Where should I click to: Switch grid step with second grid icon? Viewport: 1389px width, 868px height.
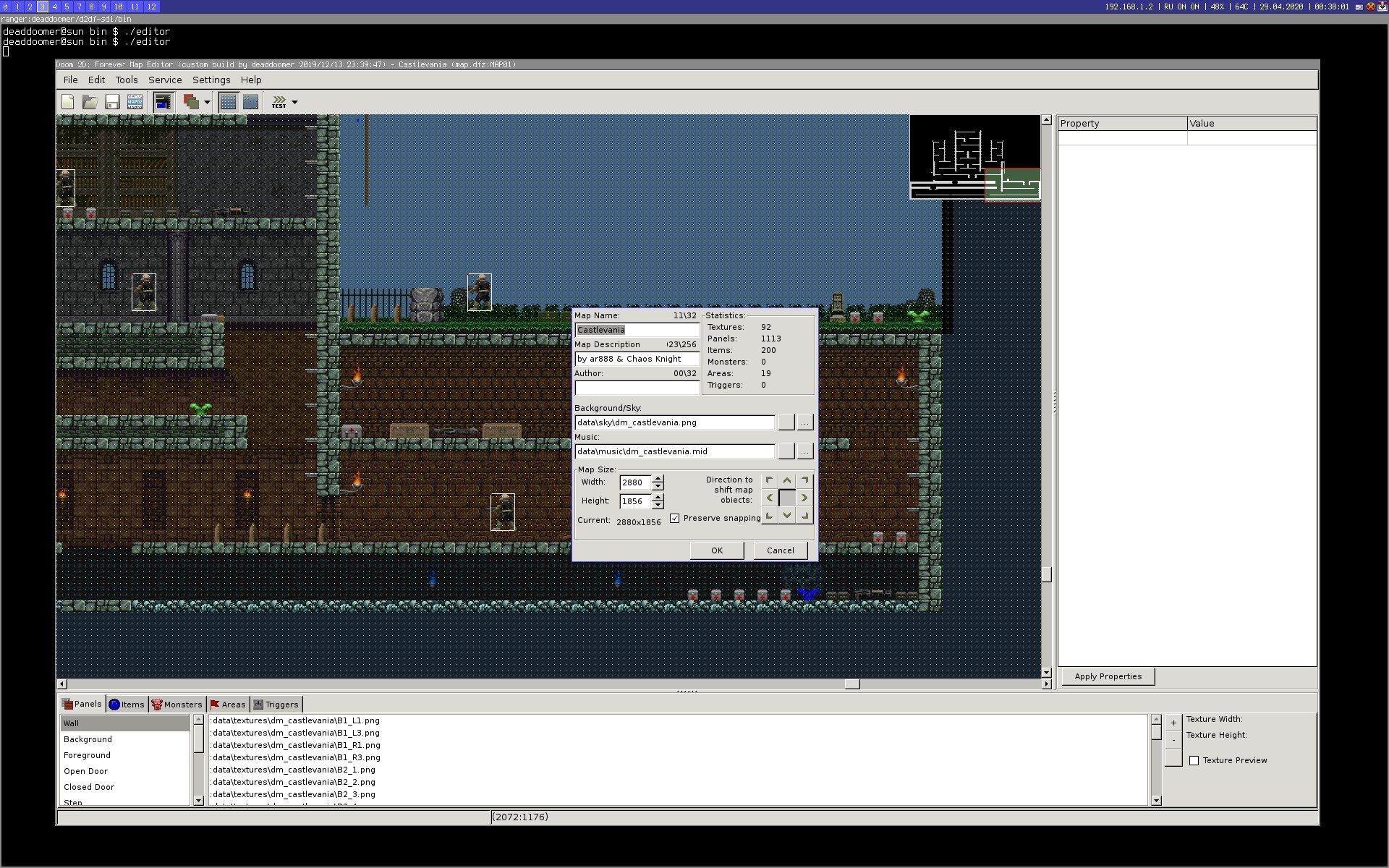[250, 102]
